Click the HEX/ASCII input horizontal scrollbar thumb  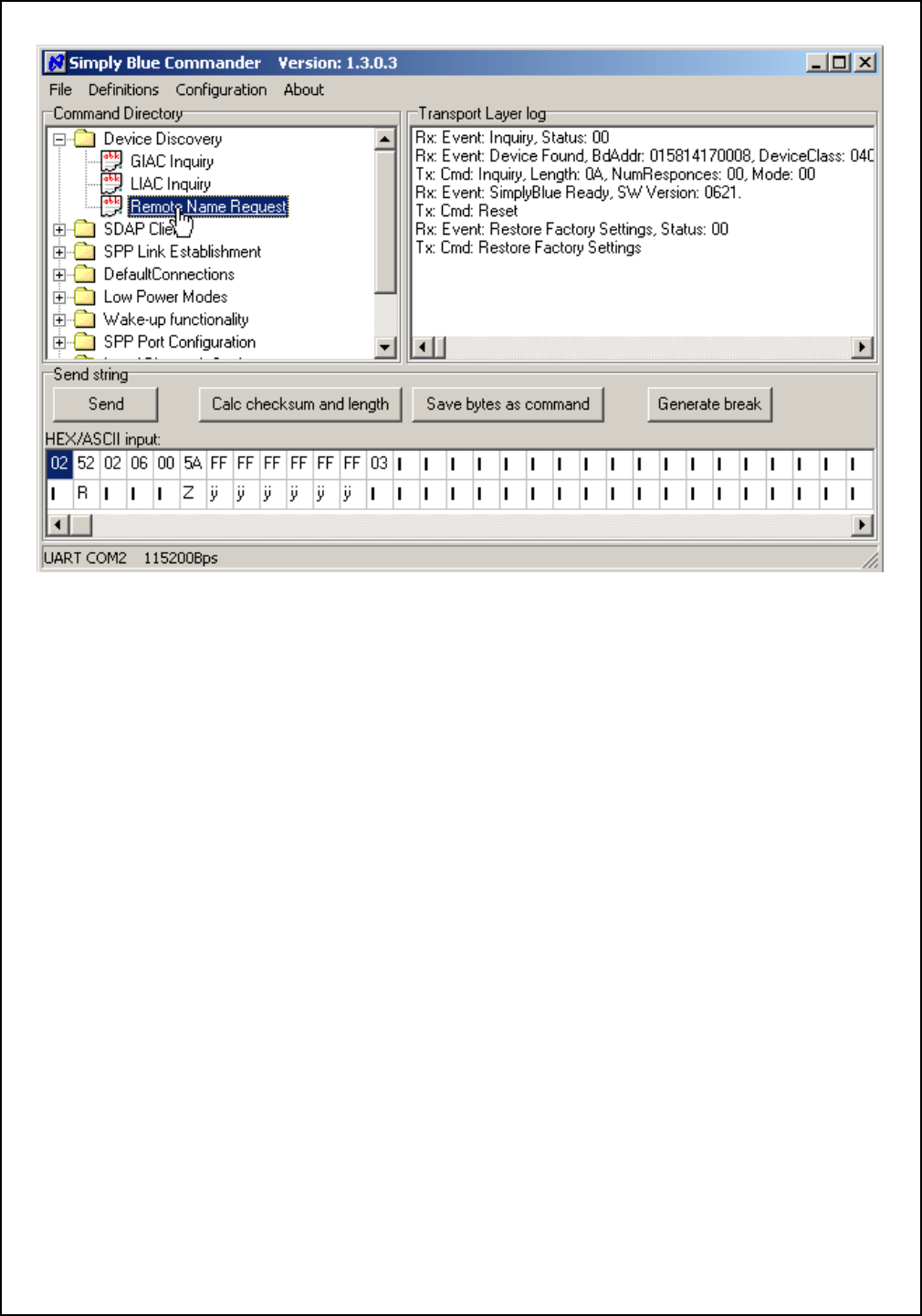point(80,525)
